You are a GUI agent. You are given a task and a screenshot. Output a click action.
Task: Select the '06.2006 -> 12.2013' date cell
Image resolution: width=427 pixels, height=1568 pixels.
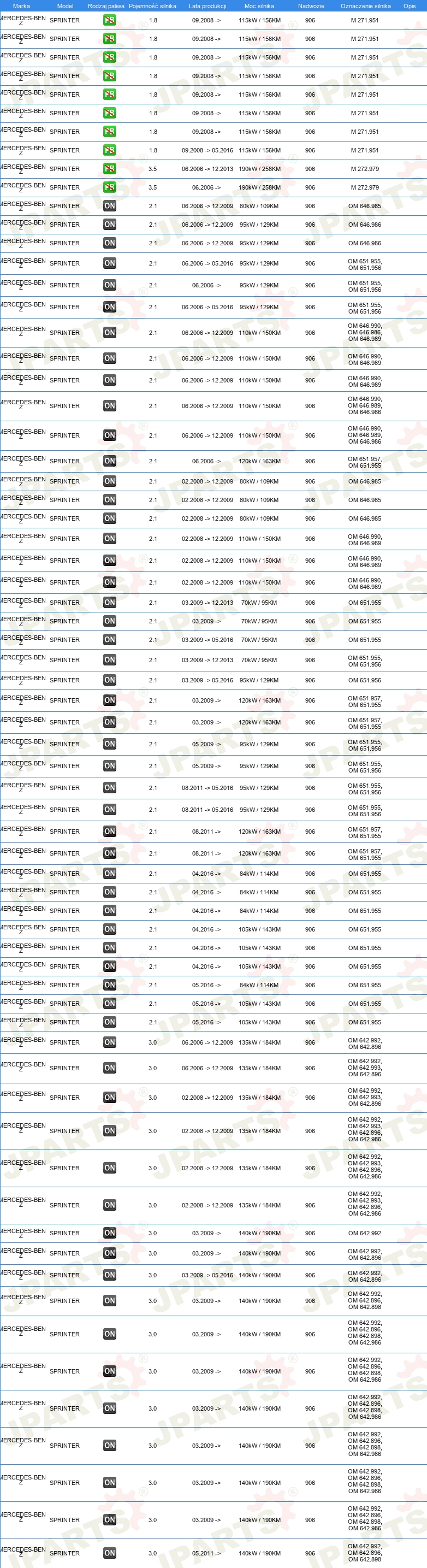click(207, 169)
